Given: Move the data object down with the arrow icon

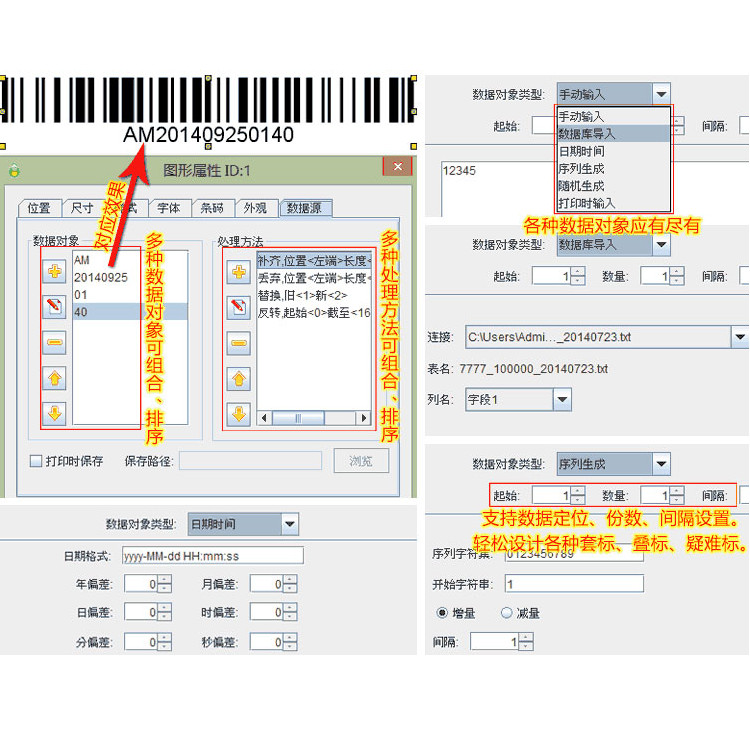Looking at the screenshot, I should (54, 413).
